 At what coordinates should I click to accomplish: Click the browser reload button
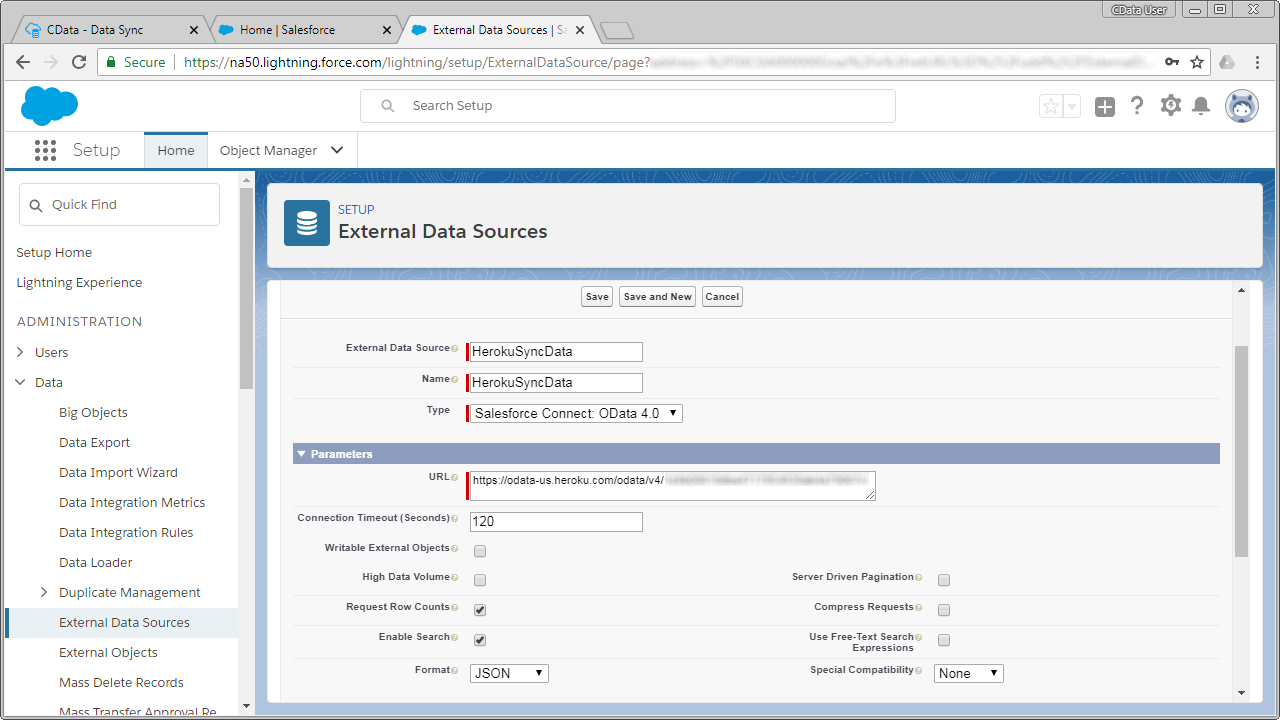[79, 62]
